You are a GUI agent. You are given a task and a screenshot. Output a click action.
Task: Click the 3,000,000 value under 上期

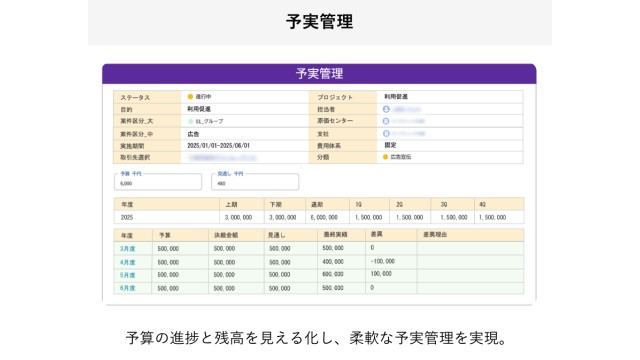click(238, 218)
